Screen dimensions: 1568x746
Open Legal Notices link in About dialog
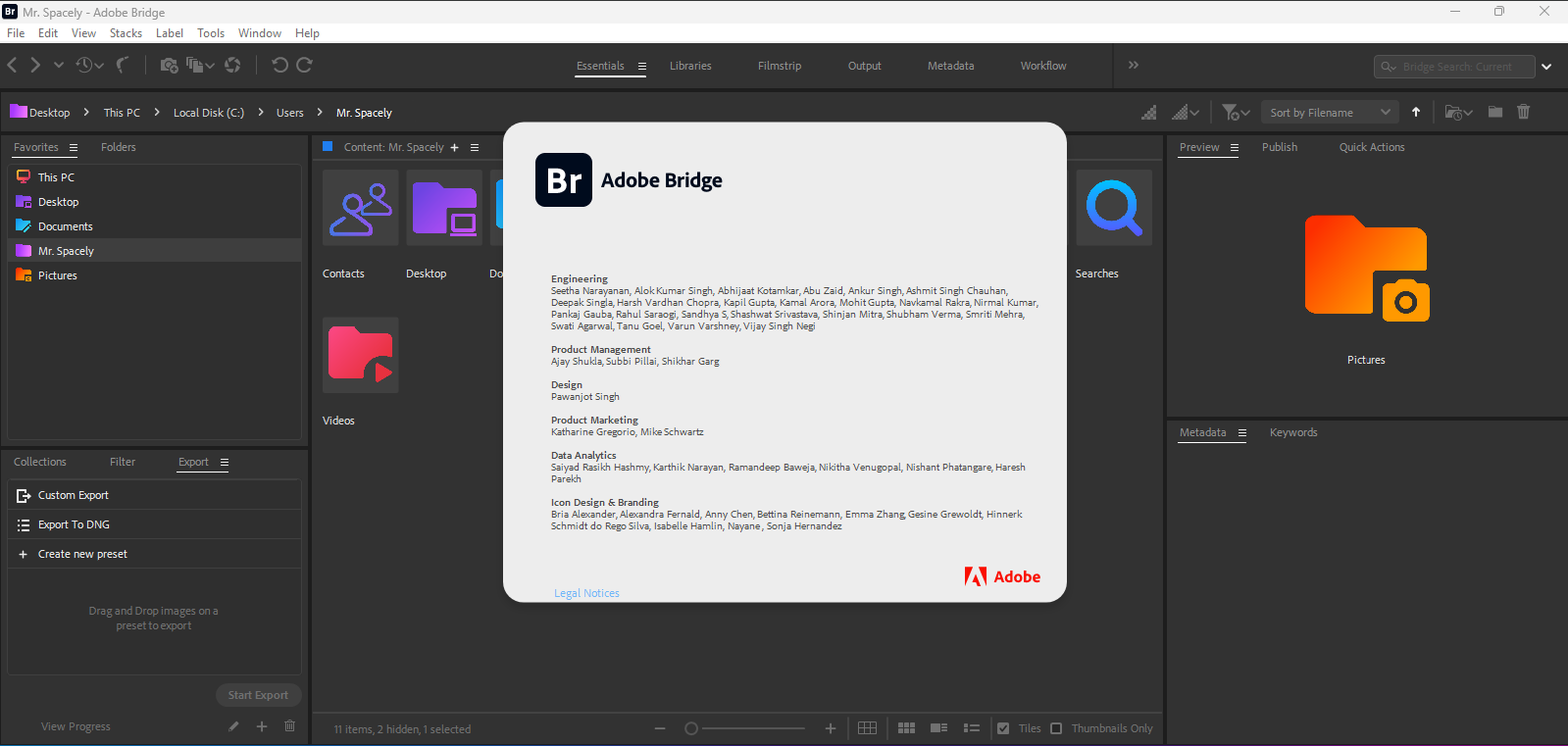tap(586, 593)
